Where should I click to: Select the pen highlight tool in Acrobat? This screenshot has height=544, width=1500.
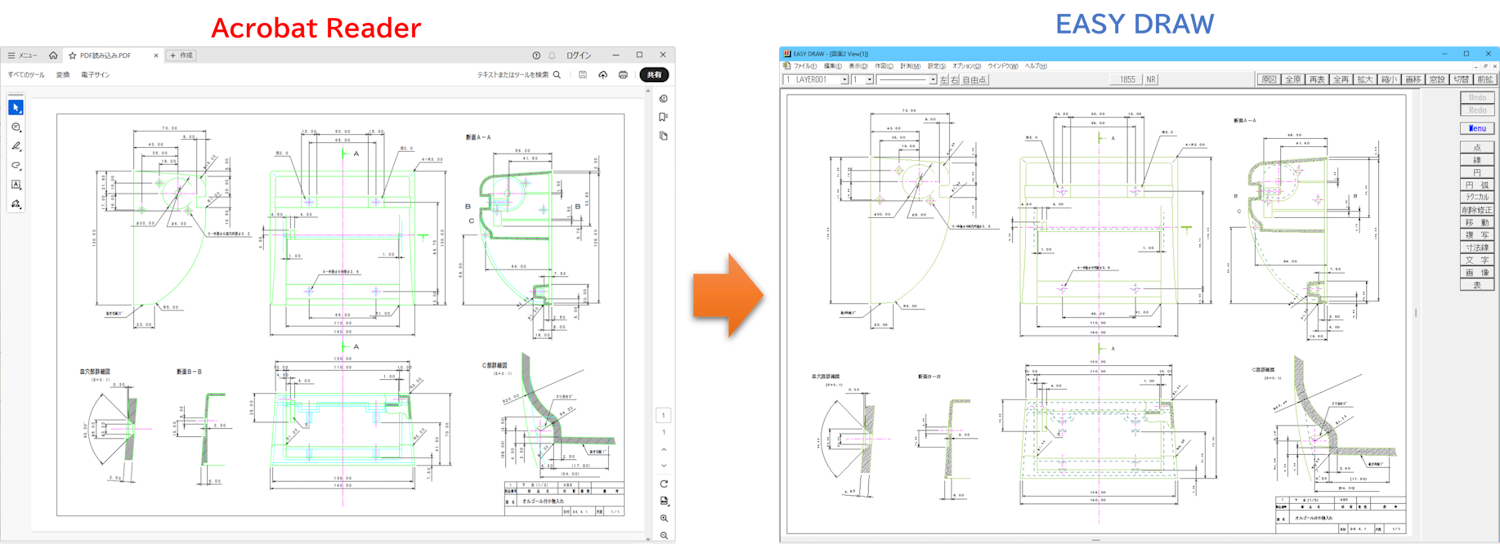coord(16,146)
